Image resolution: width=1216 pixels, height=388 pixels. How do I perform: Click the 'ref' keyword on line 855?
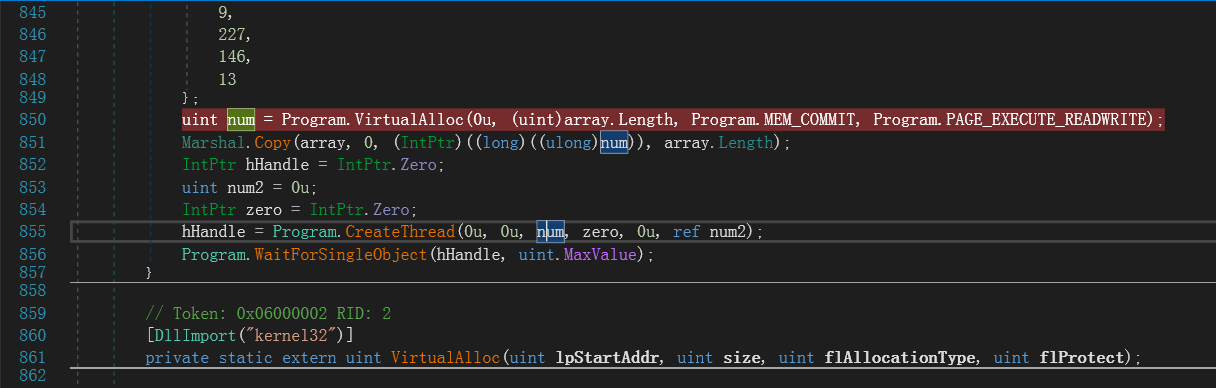pyautogui.click(x=686, y=232)
